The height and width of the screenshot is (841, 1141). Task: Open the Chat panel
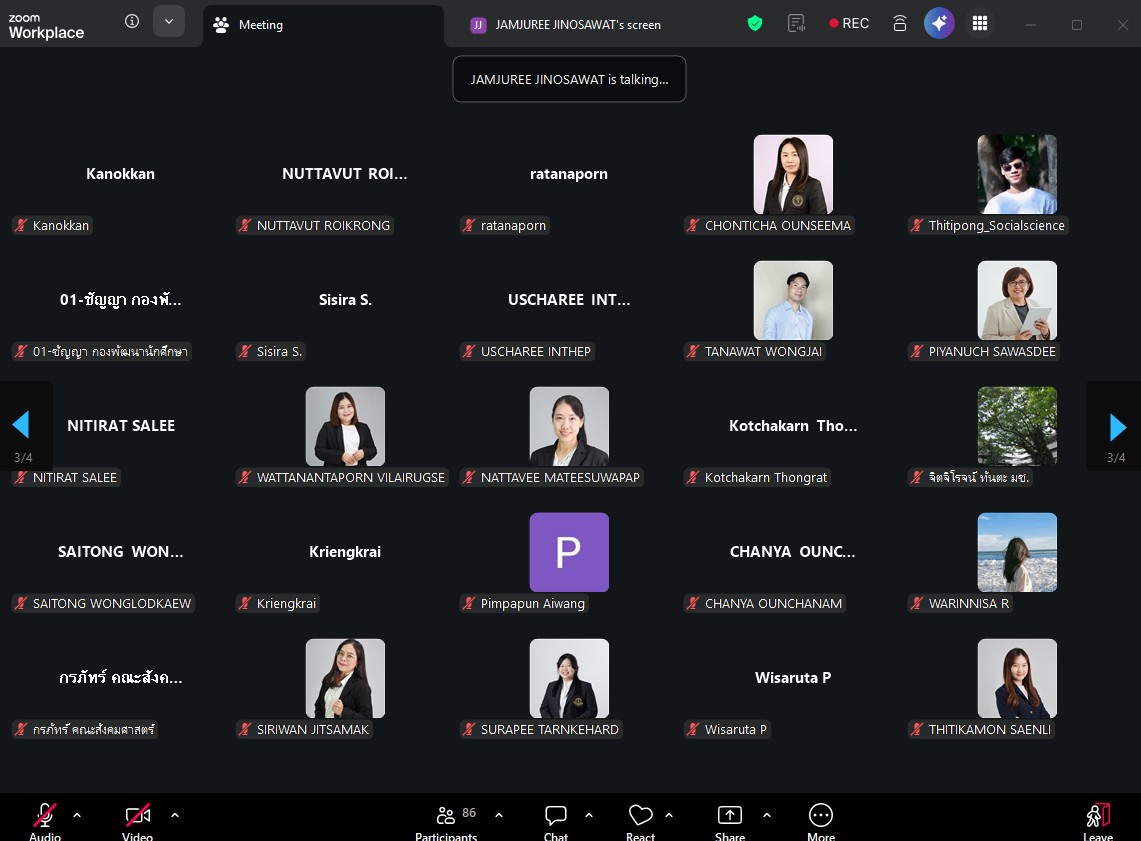click(556, 821)
